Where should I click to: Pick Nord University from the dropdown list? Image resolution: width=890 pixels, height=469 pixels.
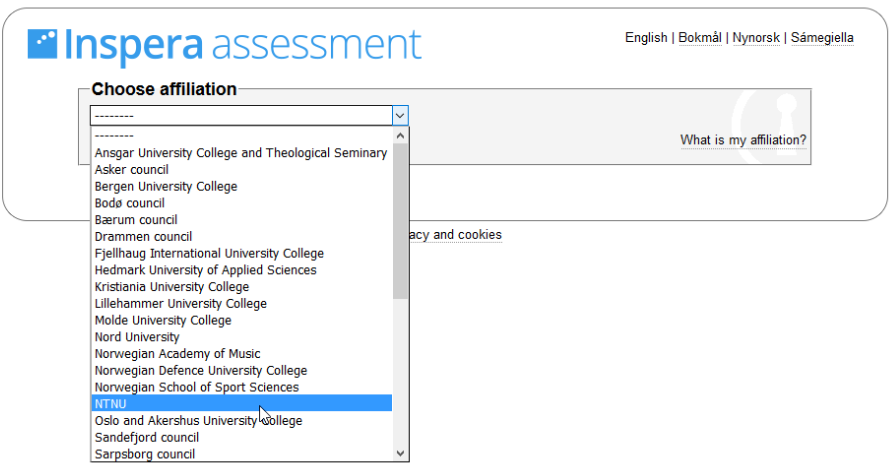[242, 337]
